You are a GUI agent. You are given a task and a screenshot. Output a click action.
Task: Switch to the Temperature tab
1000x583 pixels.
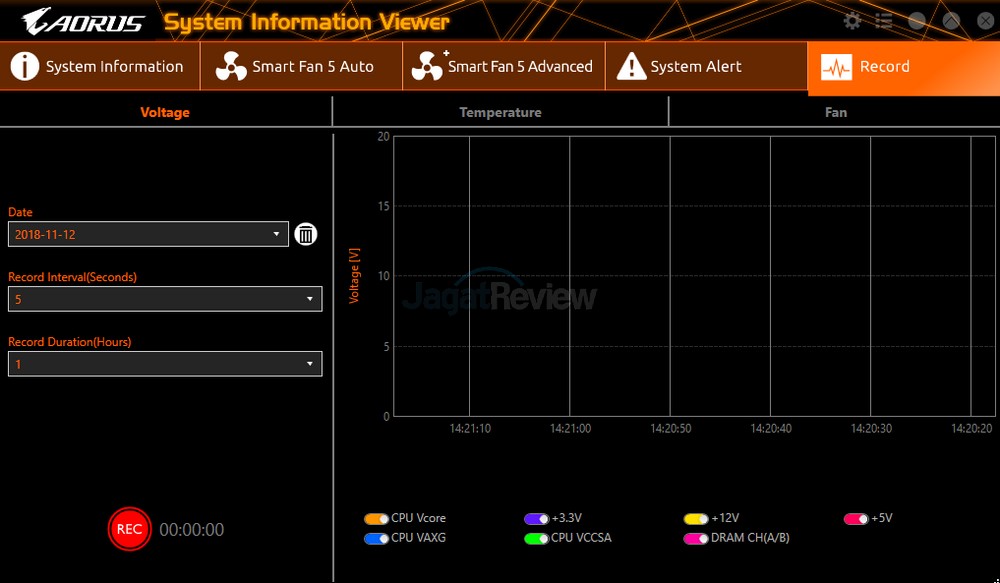tap(500, 112)
